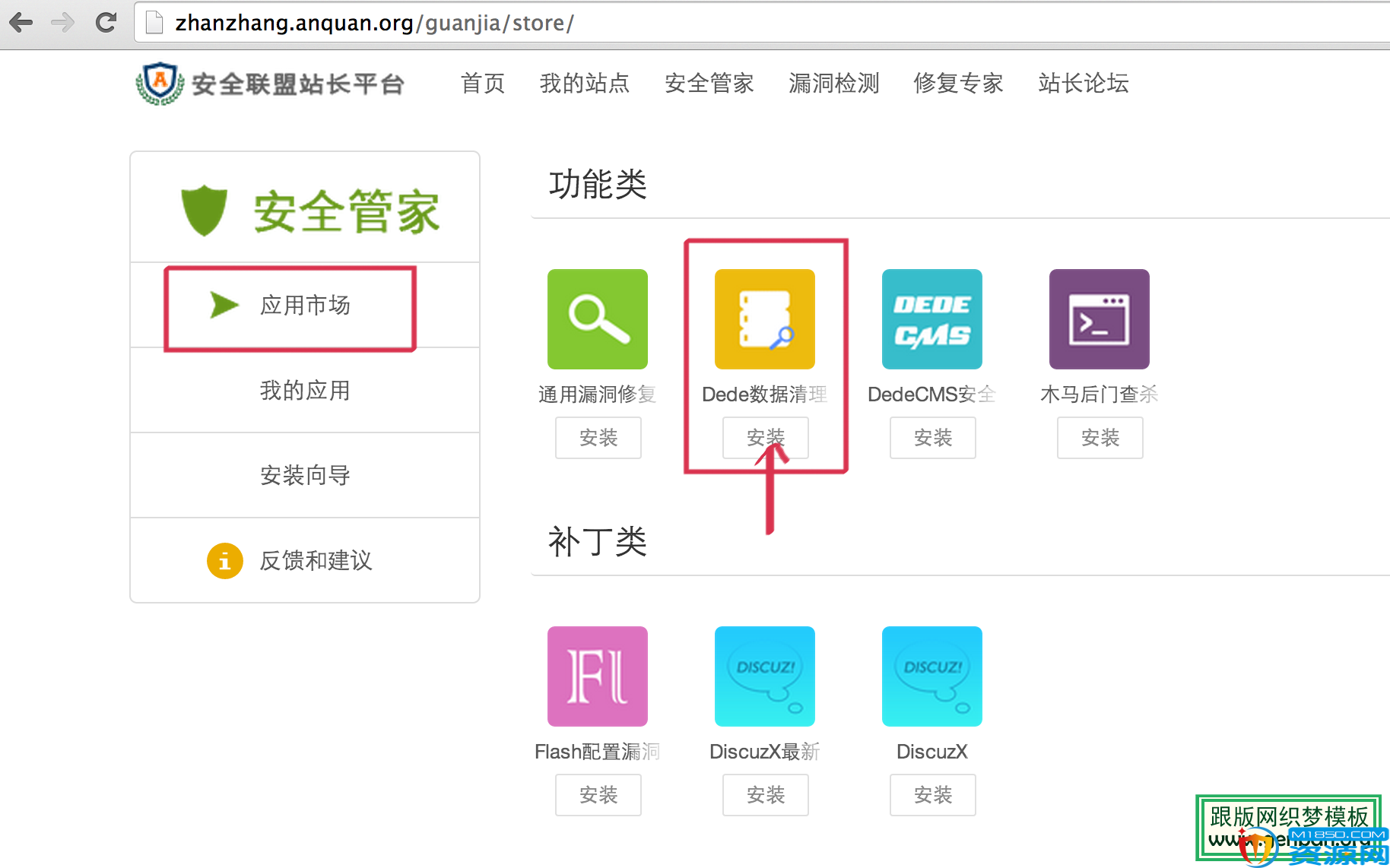Install the 木马后门查杀 app
1390x868 pixels.
tap(1100, 438)
